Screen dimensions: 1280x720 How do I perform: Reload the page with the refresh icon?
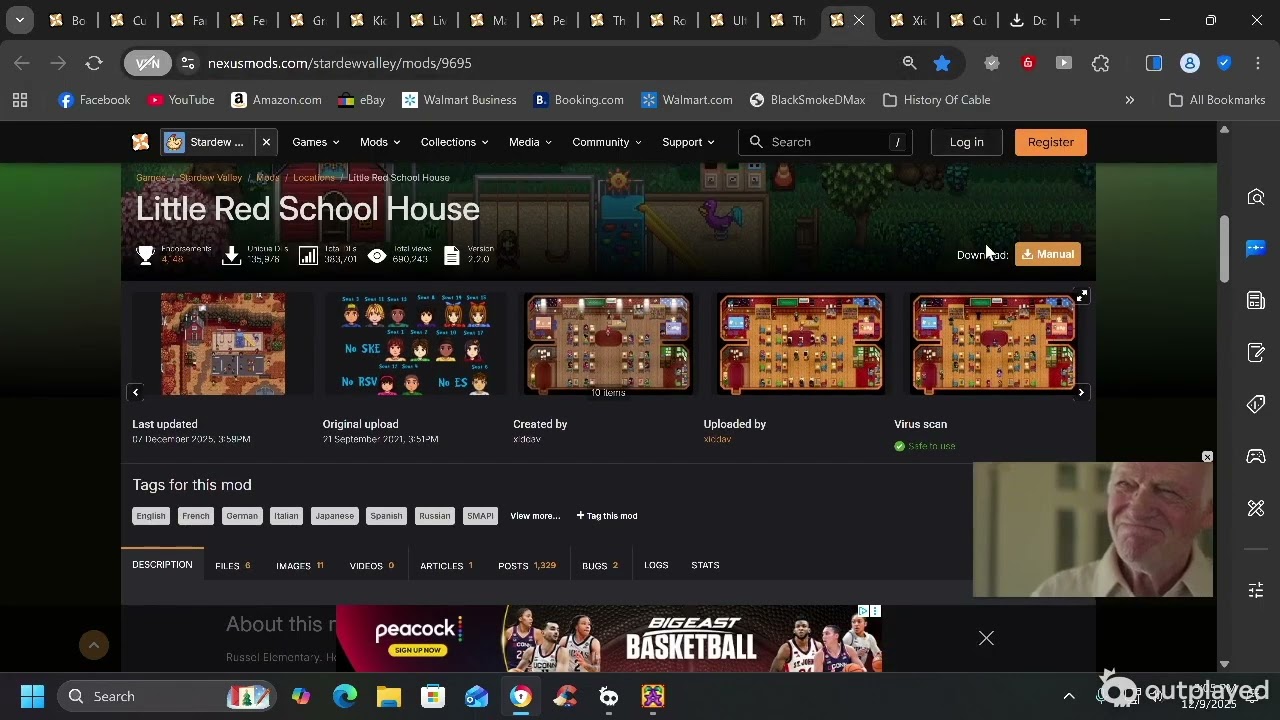pyautogui.click(x=94, y=63)
